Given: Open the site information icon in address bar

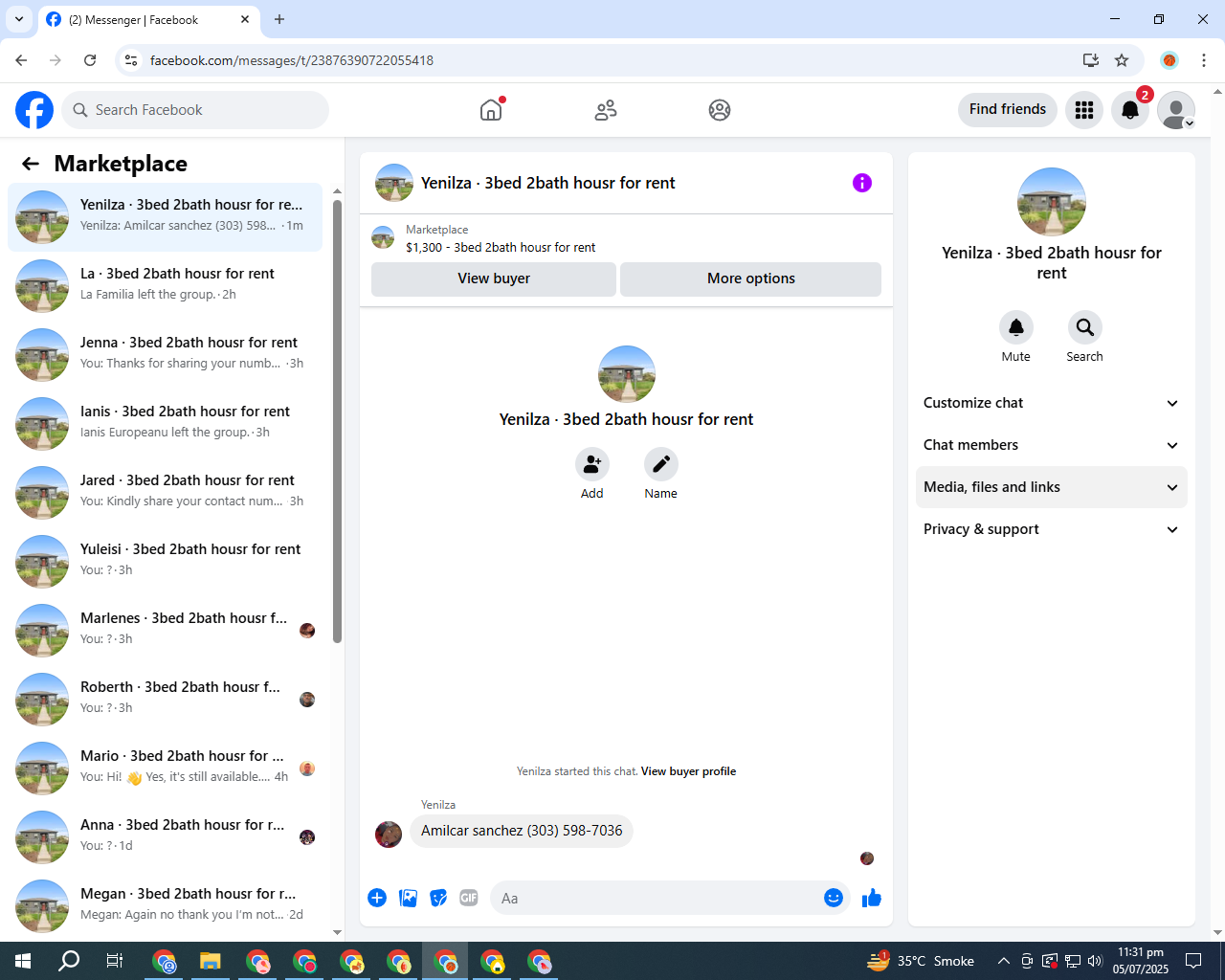Looking at the screenshot, I should 131,60.
